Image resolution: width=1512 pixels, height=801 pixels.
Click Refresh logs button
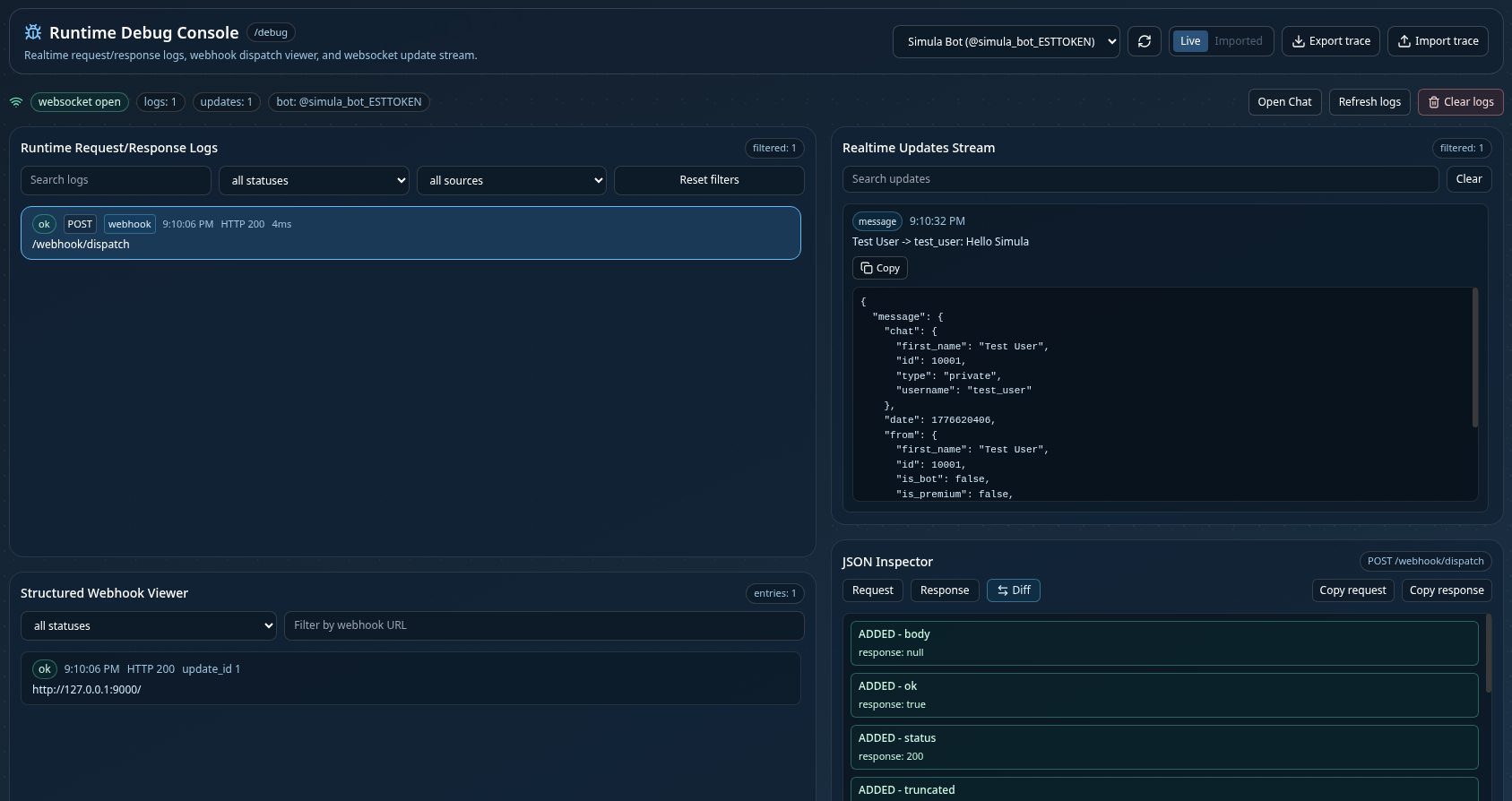click(x=1369, y=102)
